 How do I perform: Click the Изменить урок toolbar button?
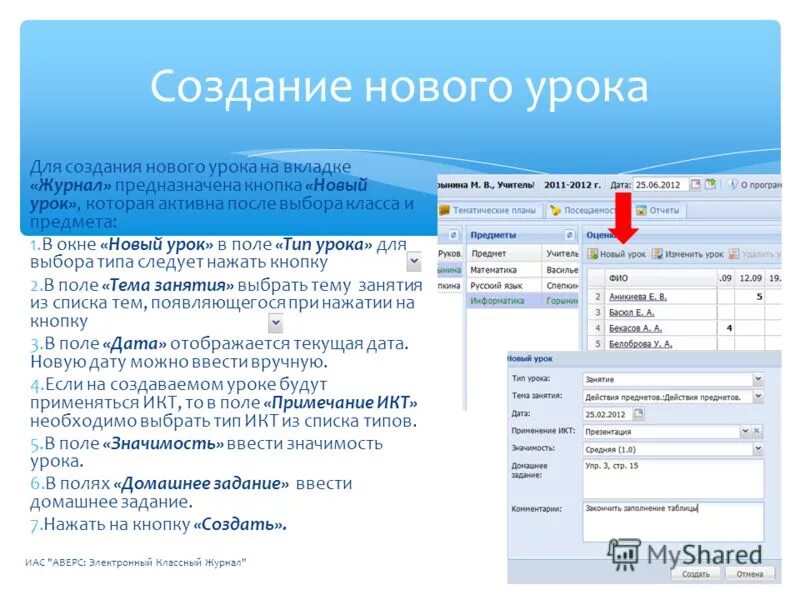[688, 254]
